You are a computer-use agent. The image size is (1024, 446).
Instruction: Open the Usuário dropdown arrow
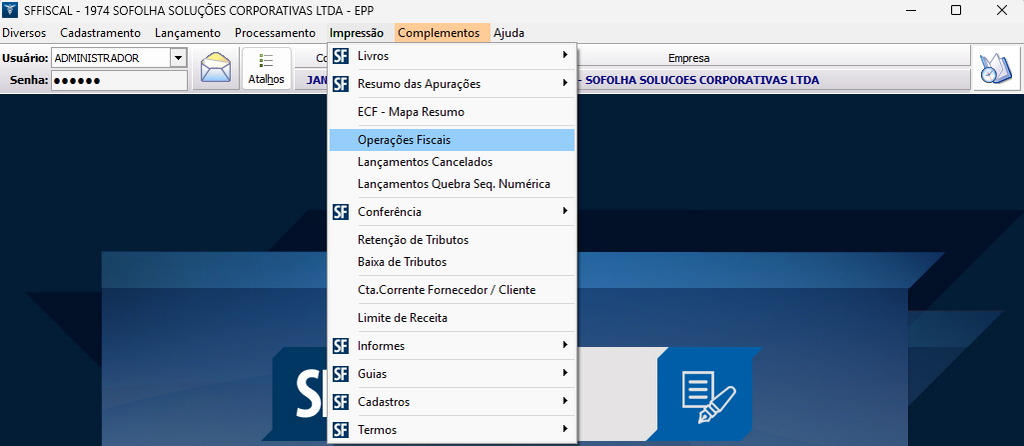178,58
